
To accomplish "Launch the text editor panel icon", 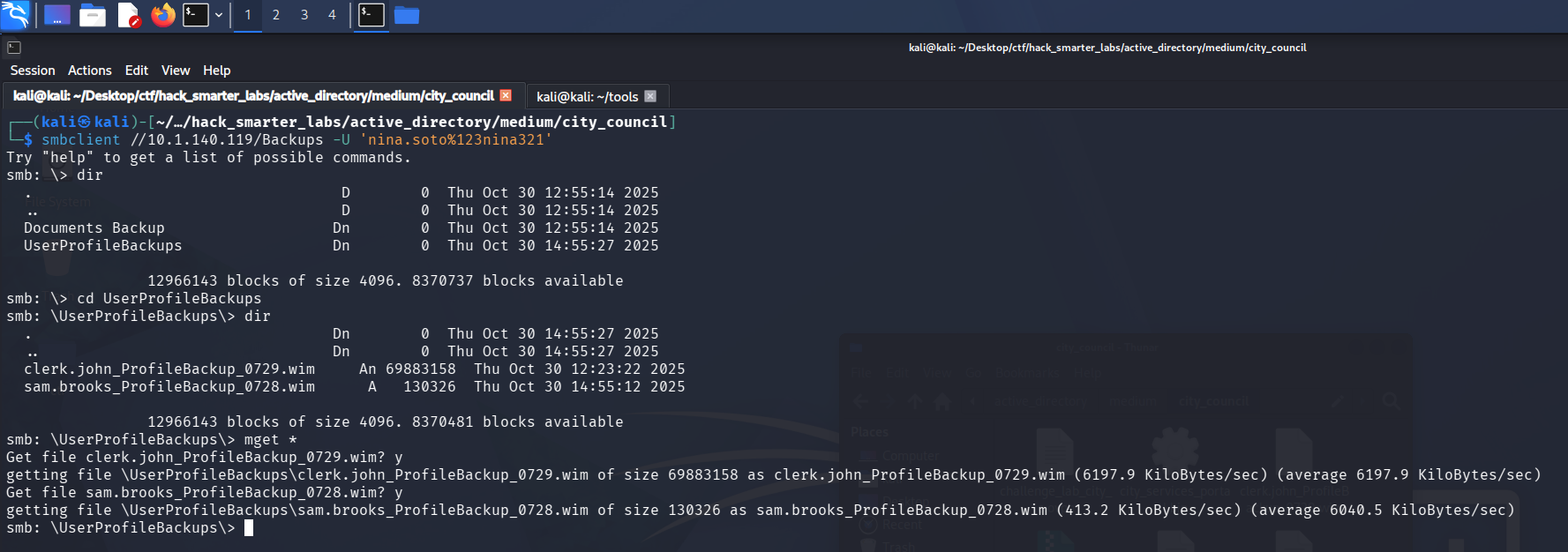I will point(129,15).
